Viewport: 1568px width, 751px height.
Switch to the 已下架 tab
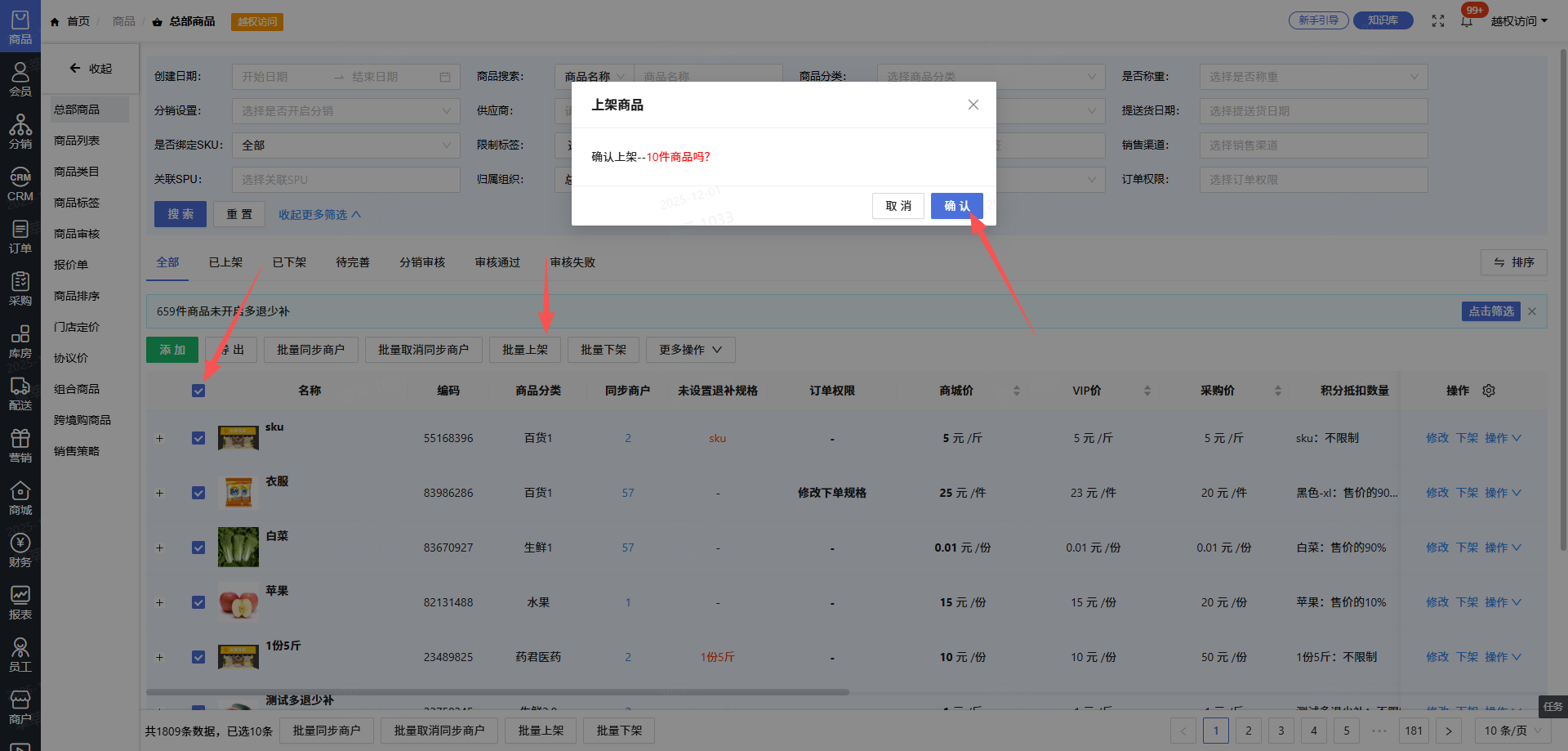[x=289, y=262]
